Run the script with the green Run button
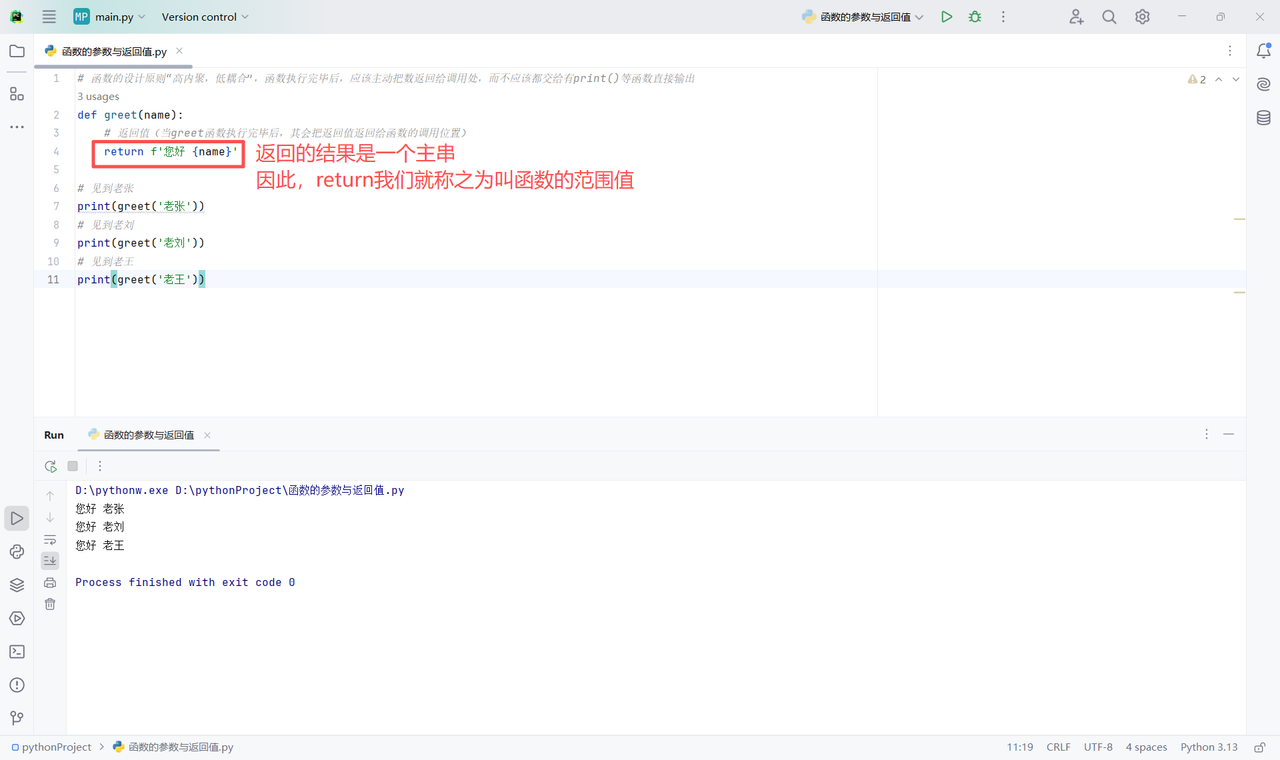The width and height of the screenshot is (1280, 760). point(946,16)
